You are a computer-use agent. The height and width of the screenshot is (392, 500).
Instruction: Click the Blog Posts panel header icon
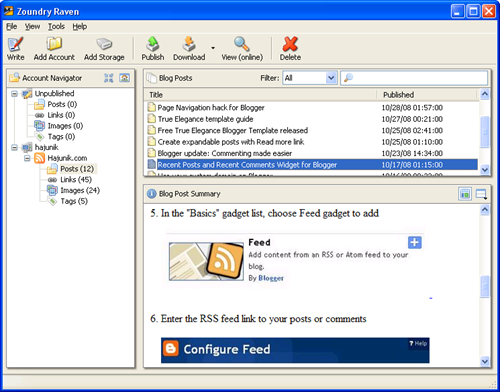pyautogui.click(x=152, y=78)
